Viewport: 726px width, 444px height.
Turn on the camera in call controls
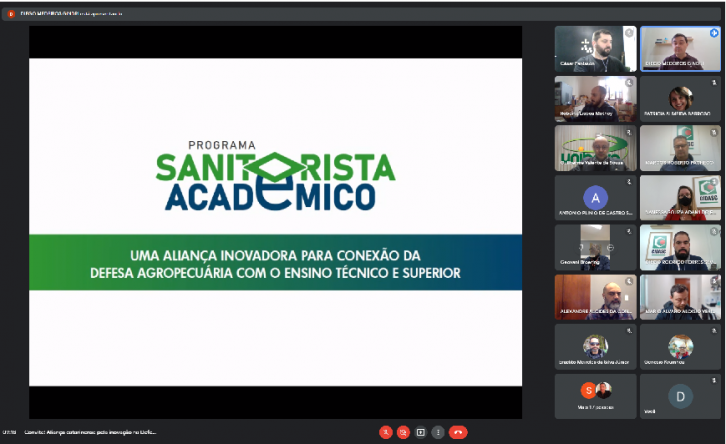pos(403,432)
